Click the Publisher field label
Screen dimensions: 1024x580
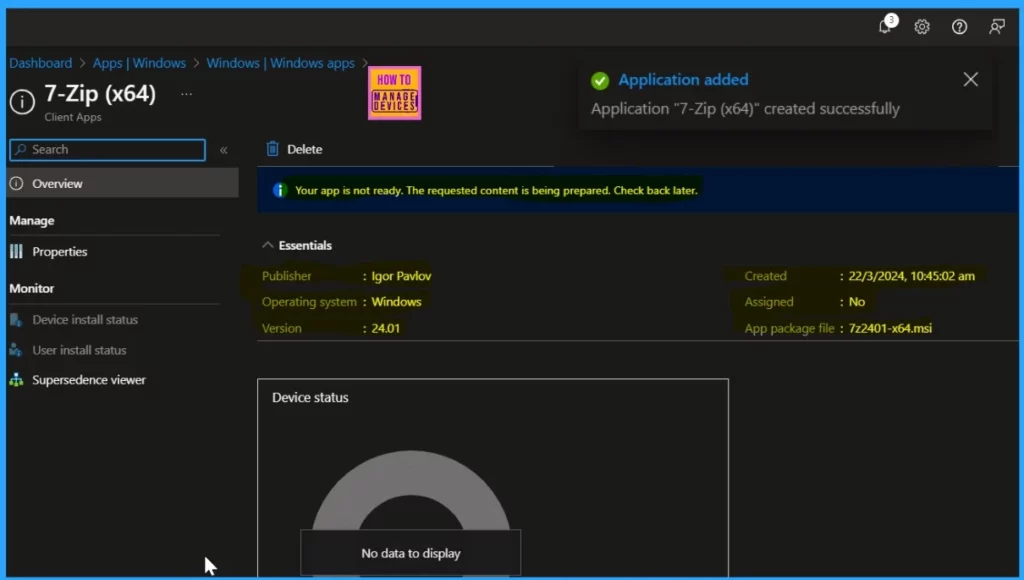286,276
